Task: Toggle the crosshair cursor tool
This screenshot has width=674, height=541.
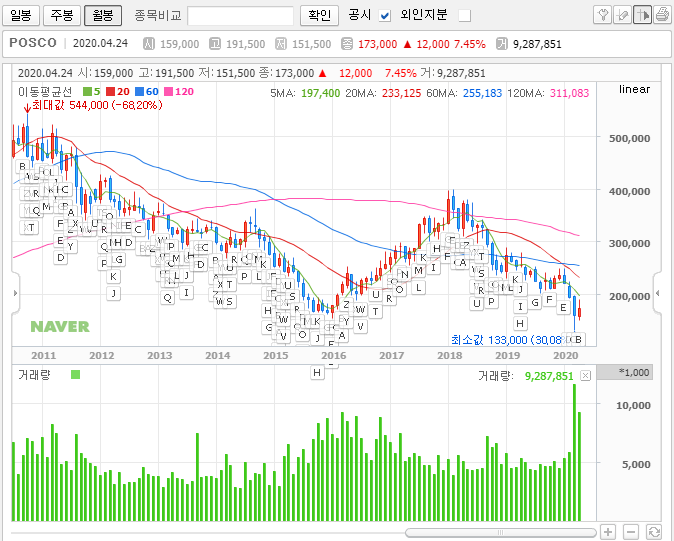Action: pos(642,15)
